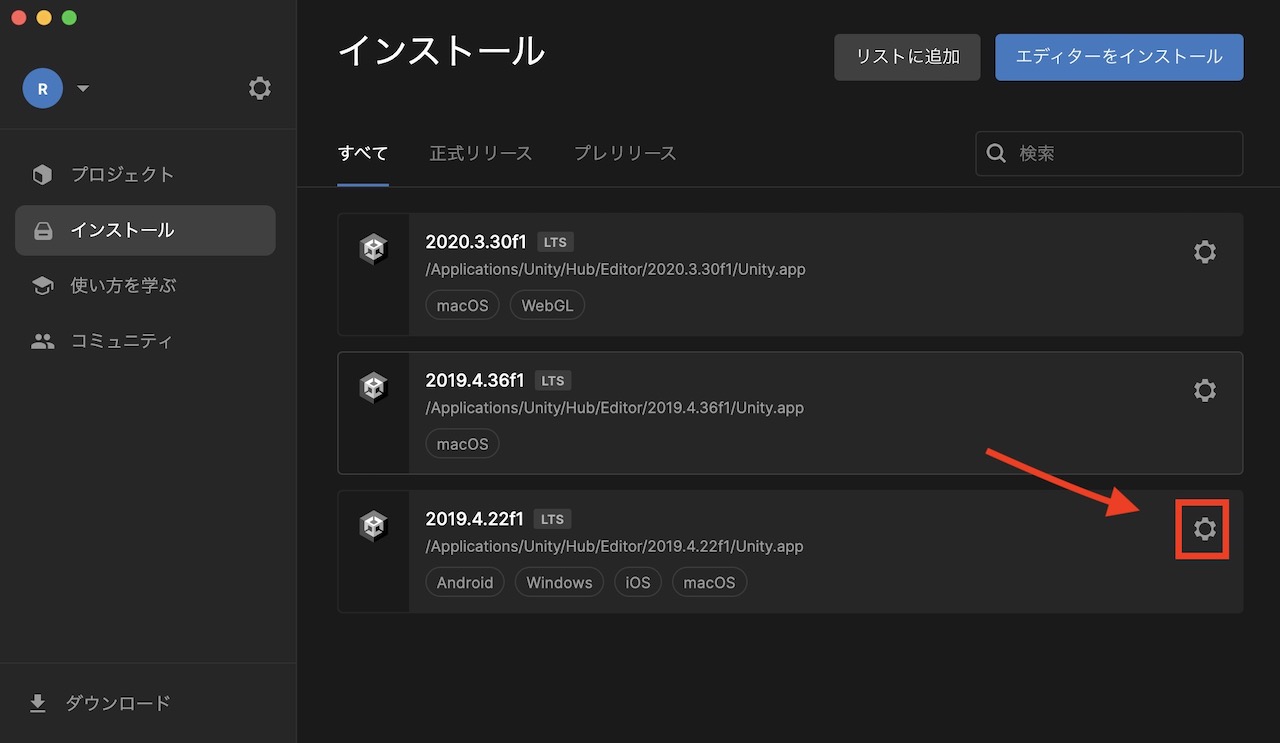Viewport: 1280px width, 743px height.
Task: Open settings for the 2019.4.36f1 editor
Action: click(1204, 390)
